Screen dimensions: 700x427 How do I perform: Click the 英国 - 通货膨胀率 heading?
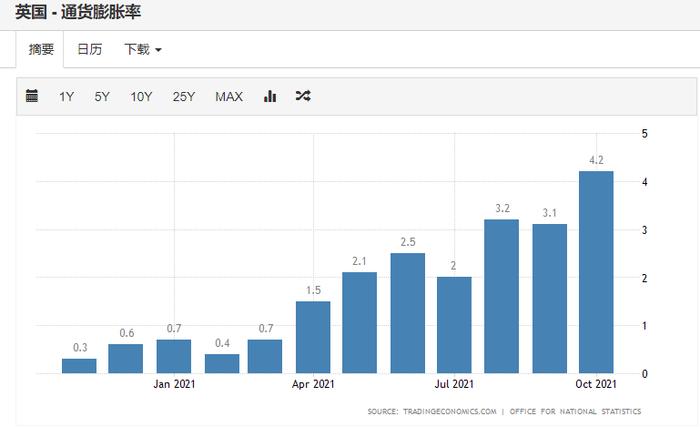tap(78, 12)
